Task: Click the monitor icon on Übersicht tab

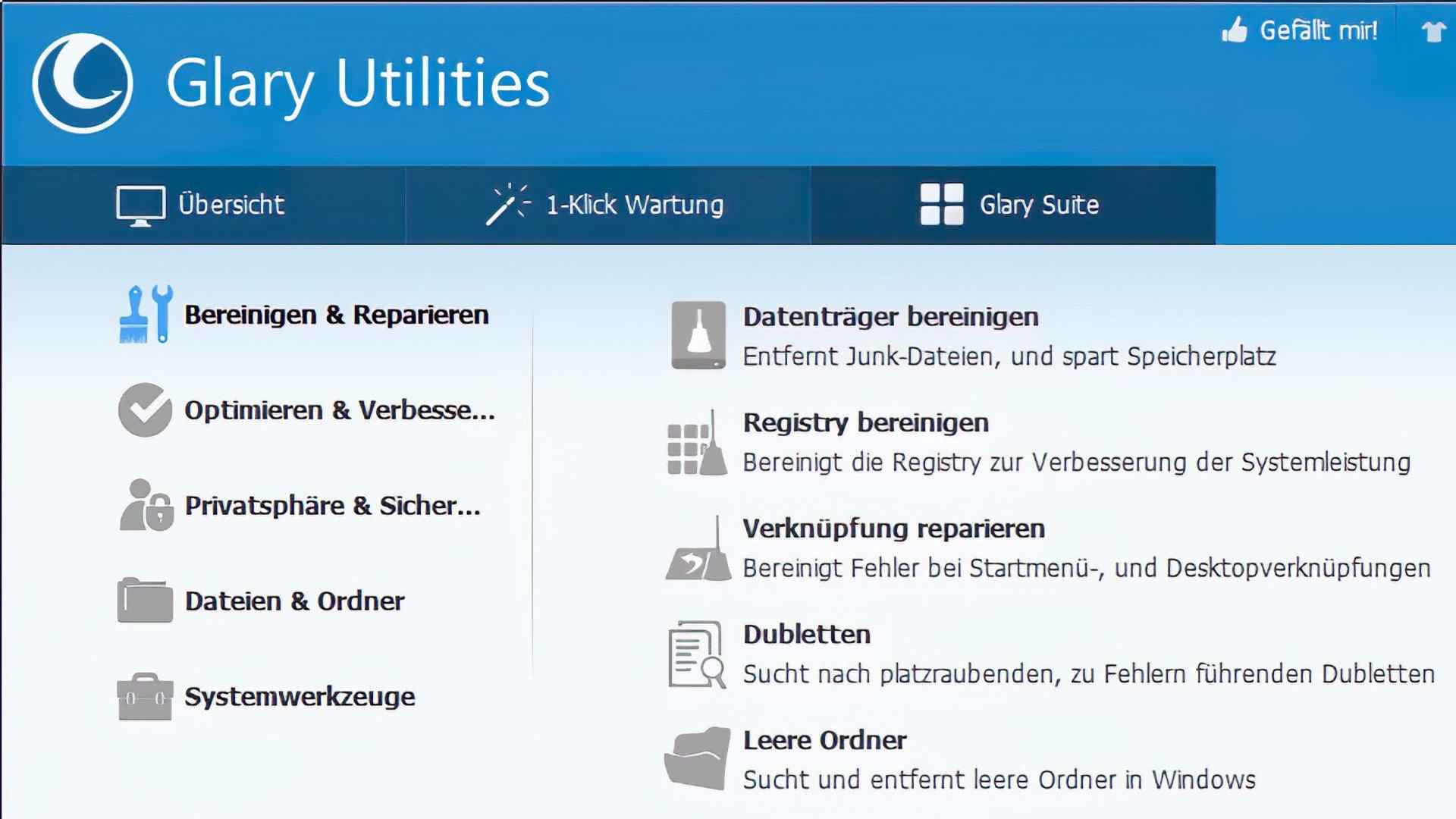Action: [140, 206]
